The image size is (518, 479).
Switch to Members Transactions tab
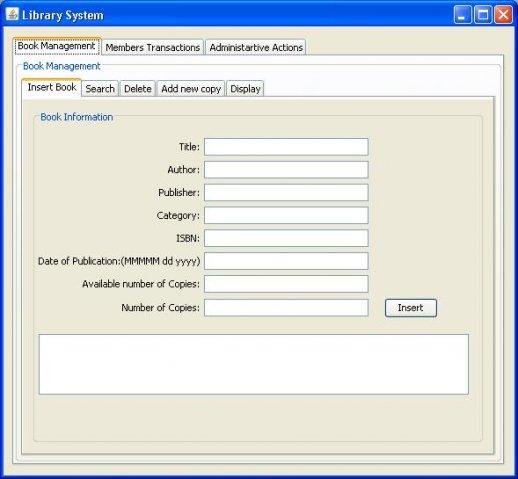coord(153,47)
